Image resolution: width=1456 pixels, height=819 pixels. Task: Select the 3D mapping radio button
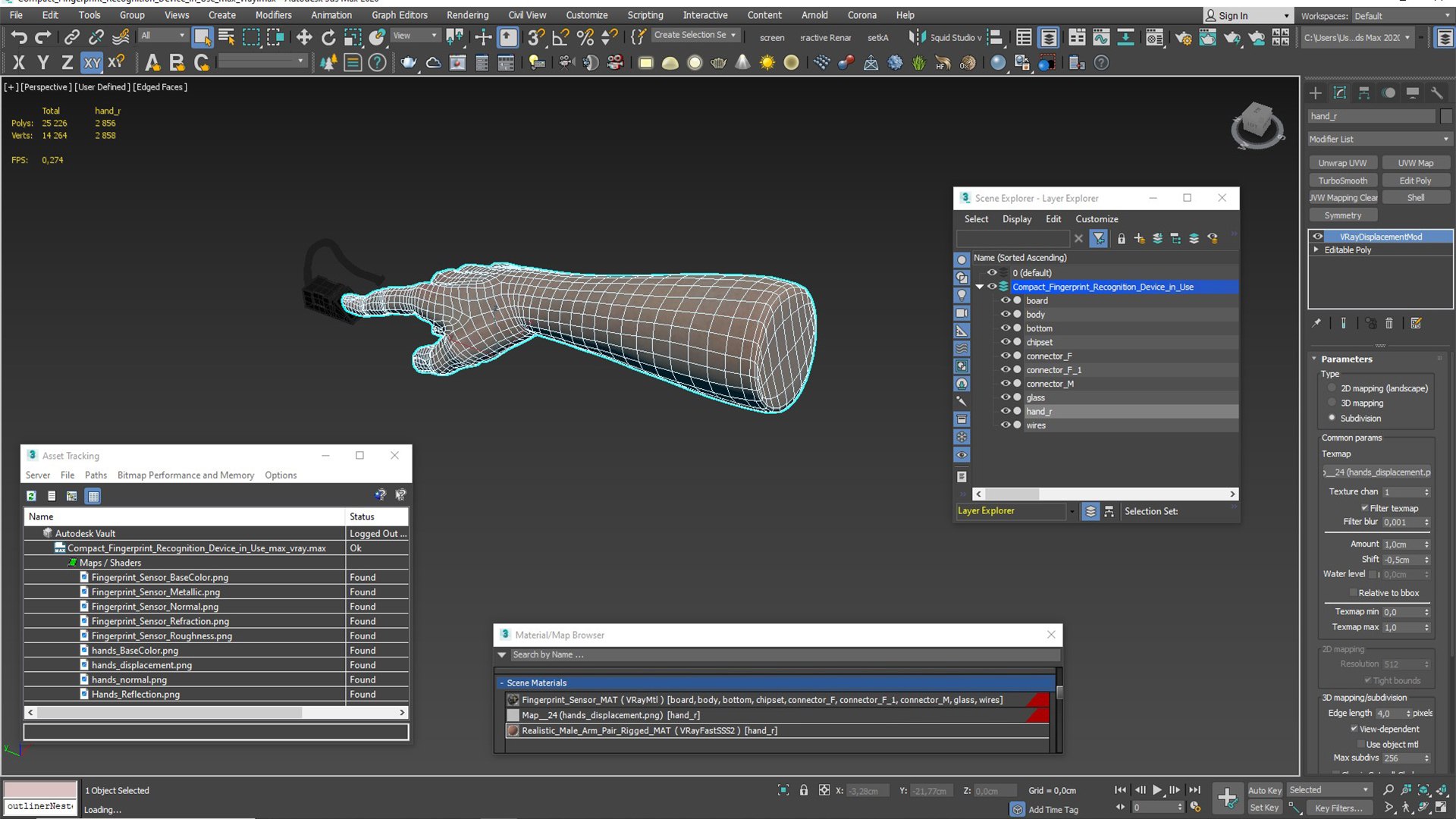1332,403
